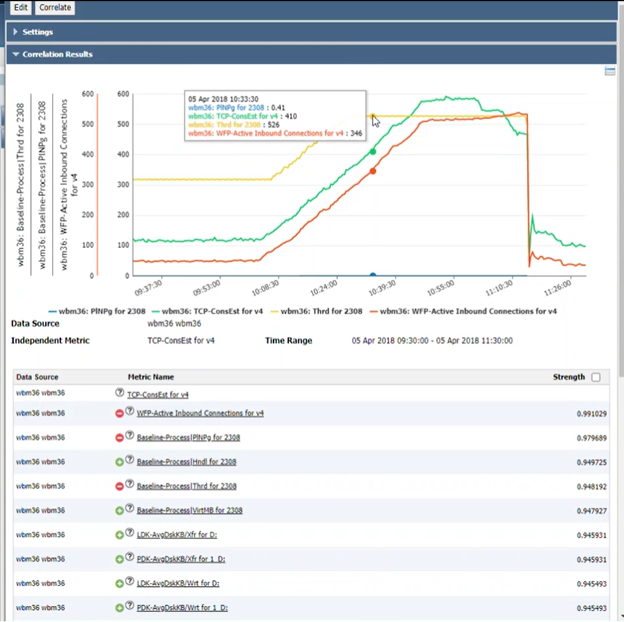Click the Correlate button
Viewport: 624px width, 622px height.
pyautogui.click(x=55, y=7)
